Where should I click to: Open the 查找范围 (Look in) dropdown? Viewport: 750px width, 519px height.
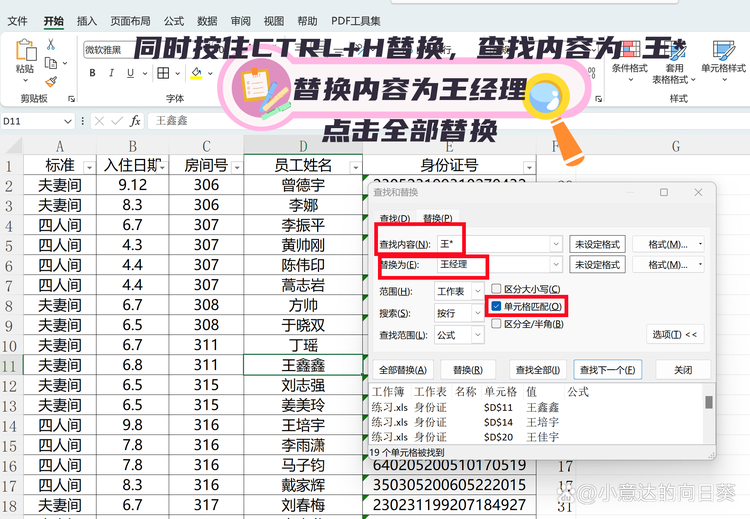(x=477, y=335)
